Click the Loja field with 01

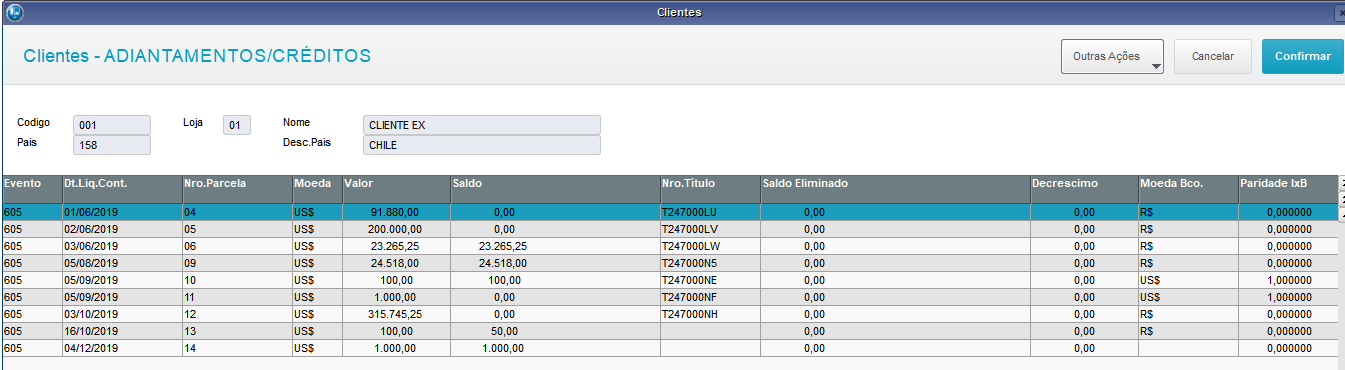pos(237,125)
